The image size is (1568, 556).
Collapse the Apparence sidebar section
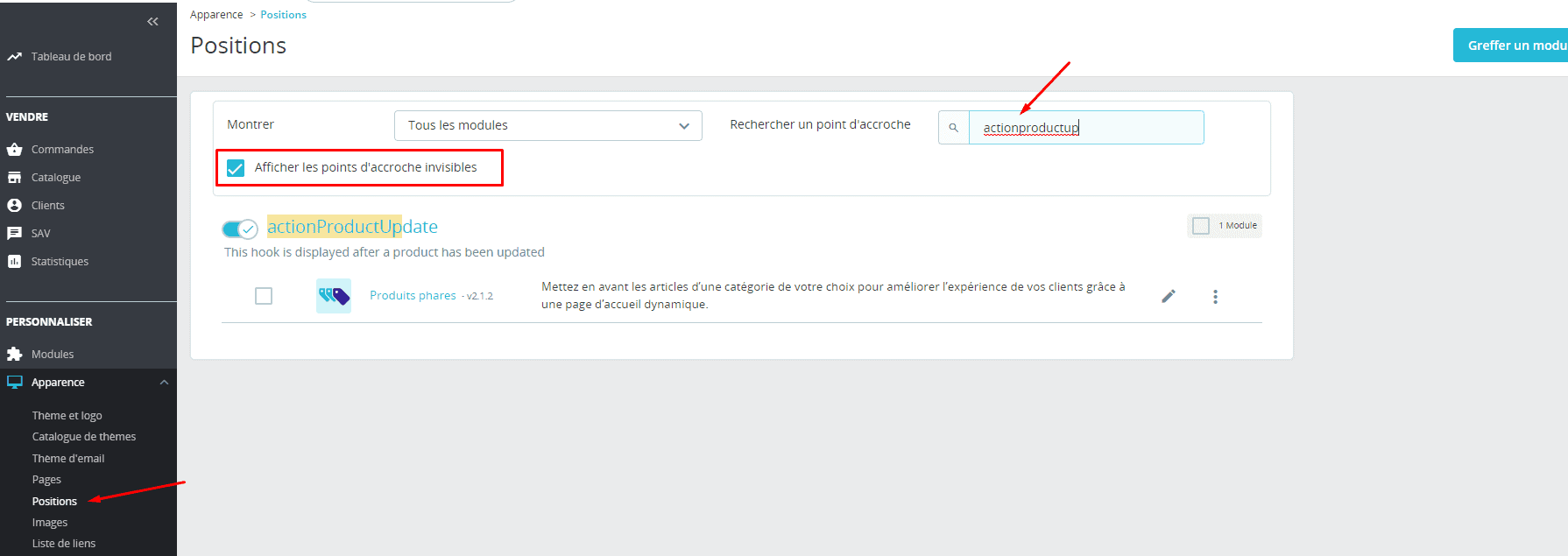point(164,383)
